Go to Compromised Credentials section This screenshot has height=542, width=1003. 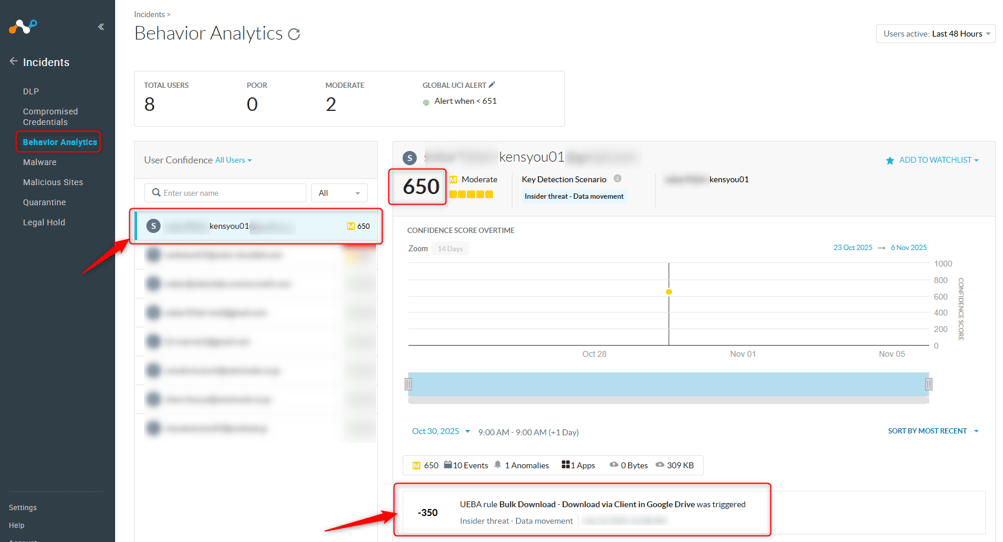click(50, 117)
